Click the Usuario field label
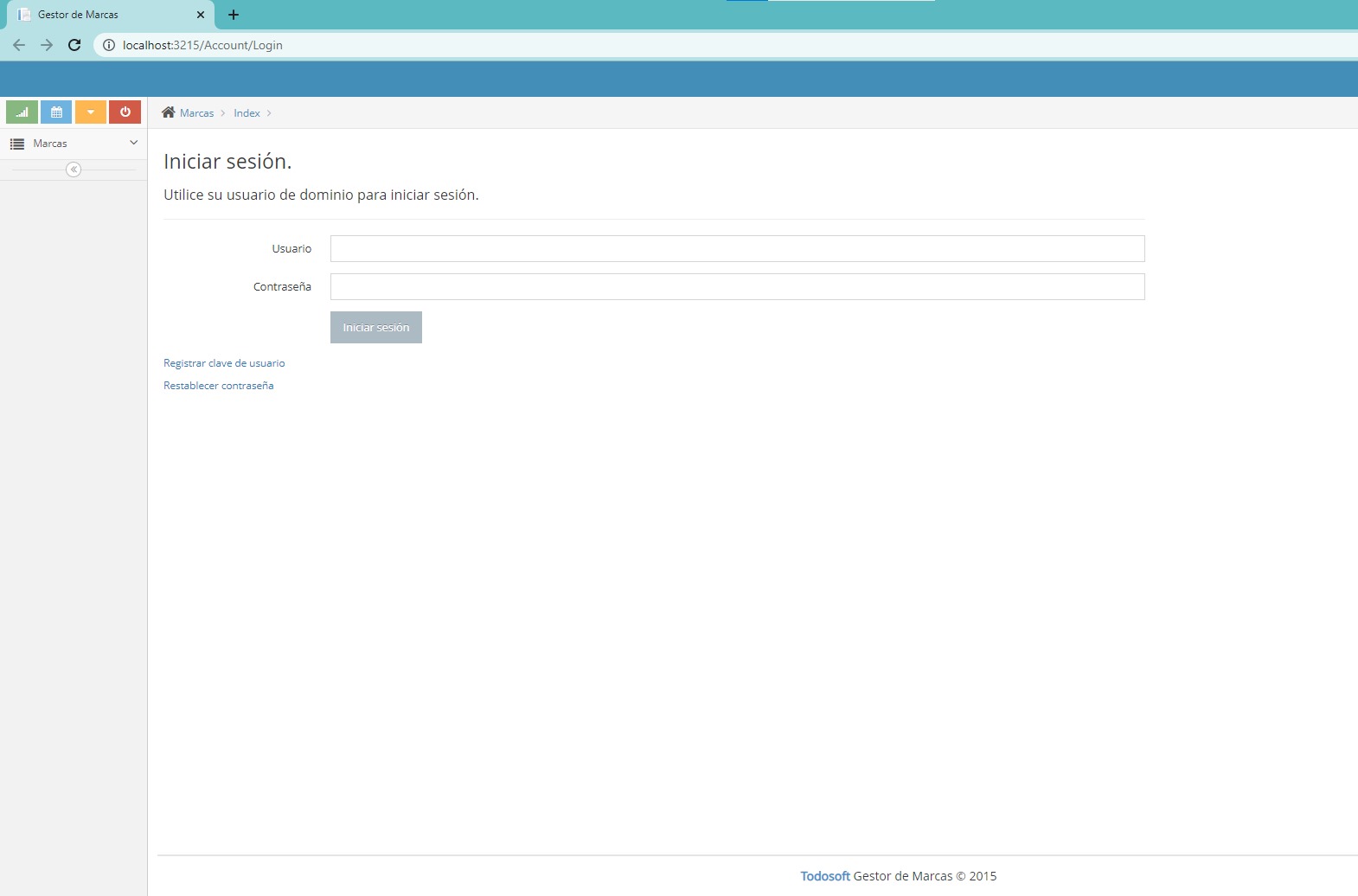The height and width of the screenshot is (896, 1358). pos(291,248)
